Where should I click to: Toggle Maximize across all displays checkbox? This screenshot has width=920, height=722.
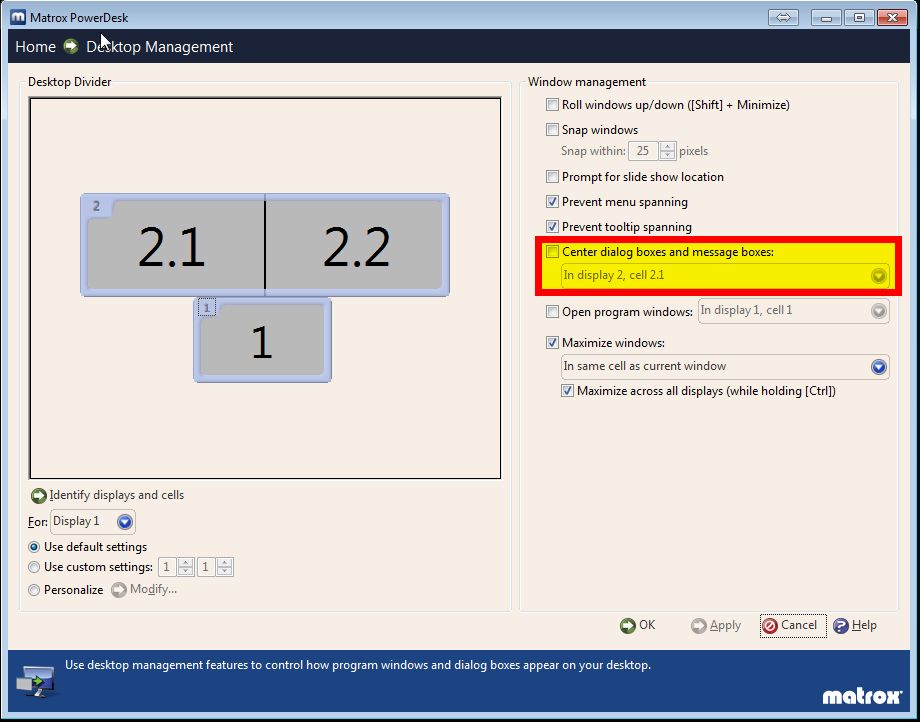point(567,390)
